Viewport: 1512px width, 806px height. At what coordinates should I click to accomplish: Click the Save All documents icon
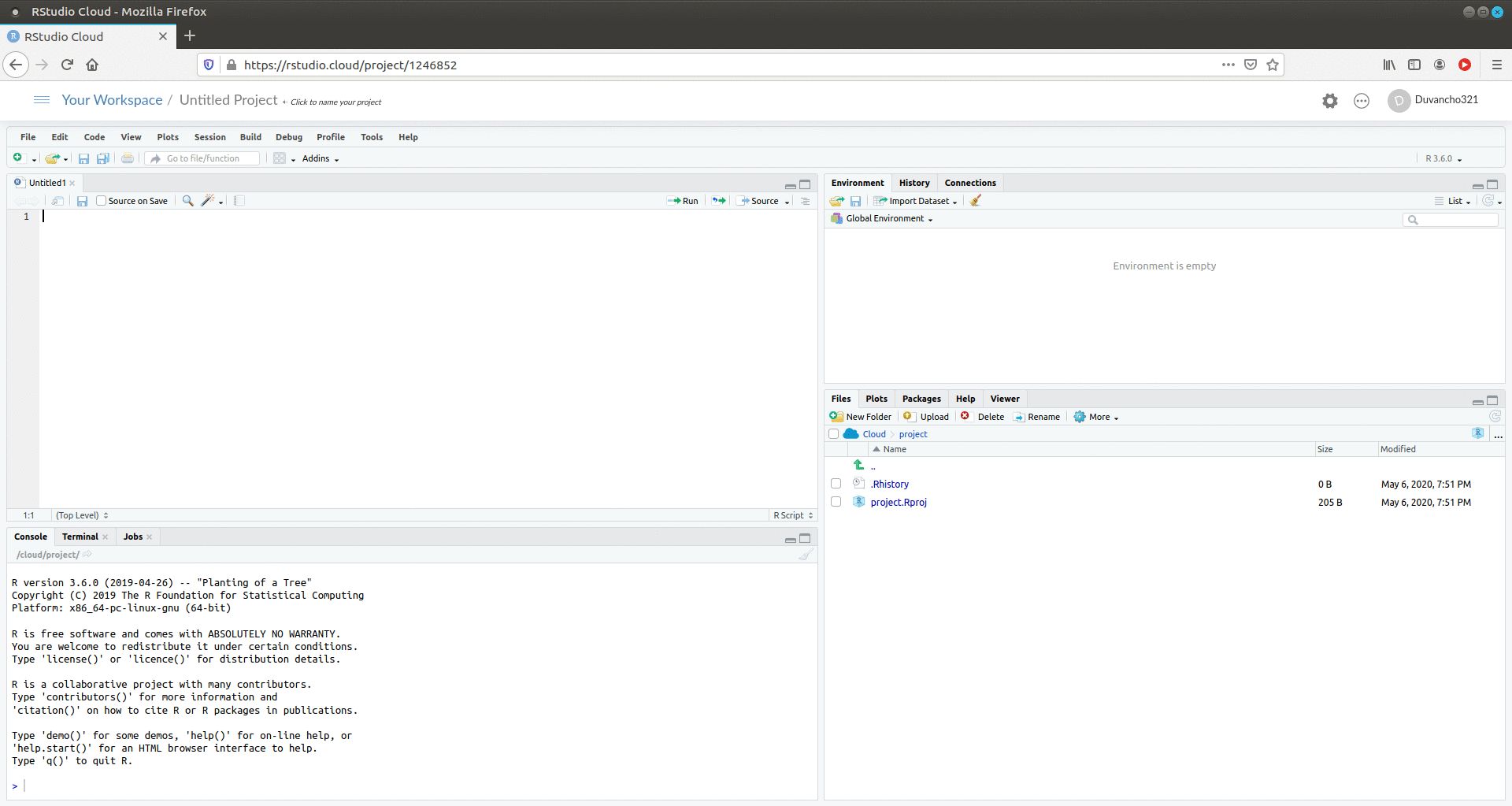pyautogui.click(x=102, y=158)
